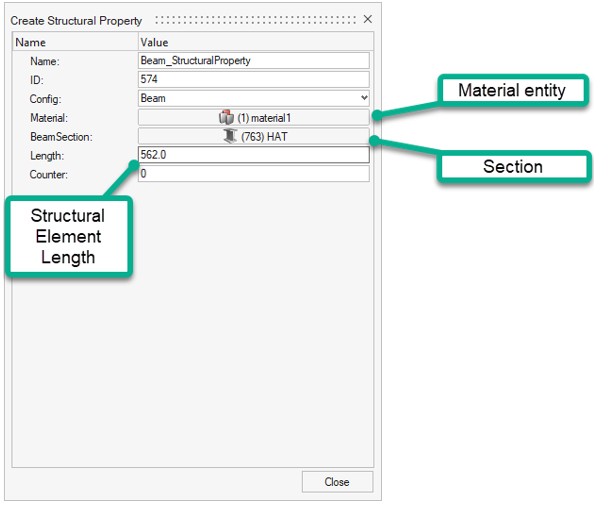Select the (763) HAT section text
Image resolution: width=598 pixels, height=506 pixels.
pyautogui.click(x=264, y=137)
